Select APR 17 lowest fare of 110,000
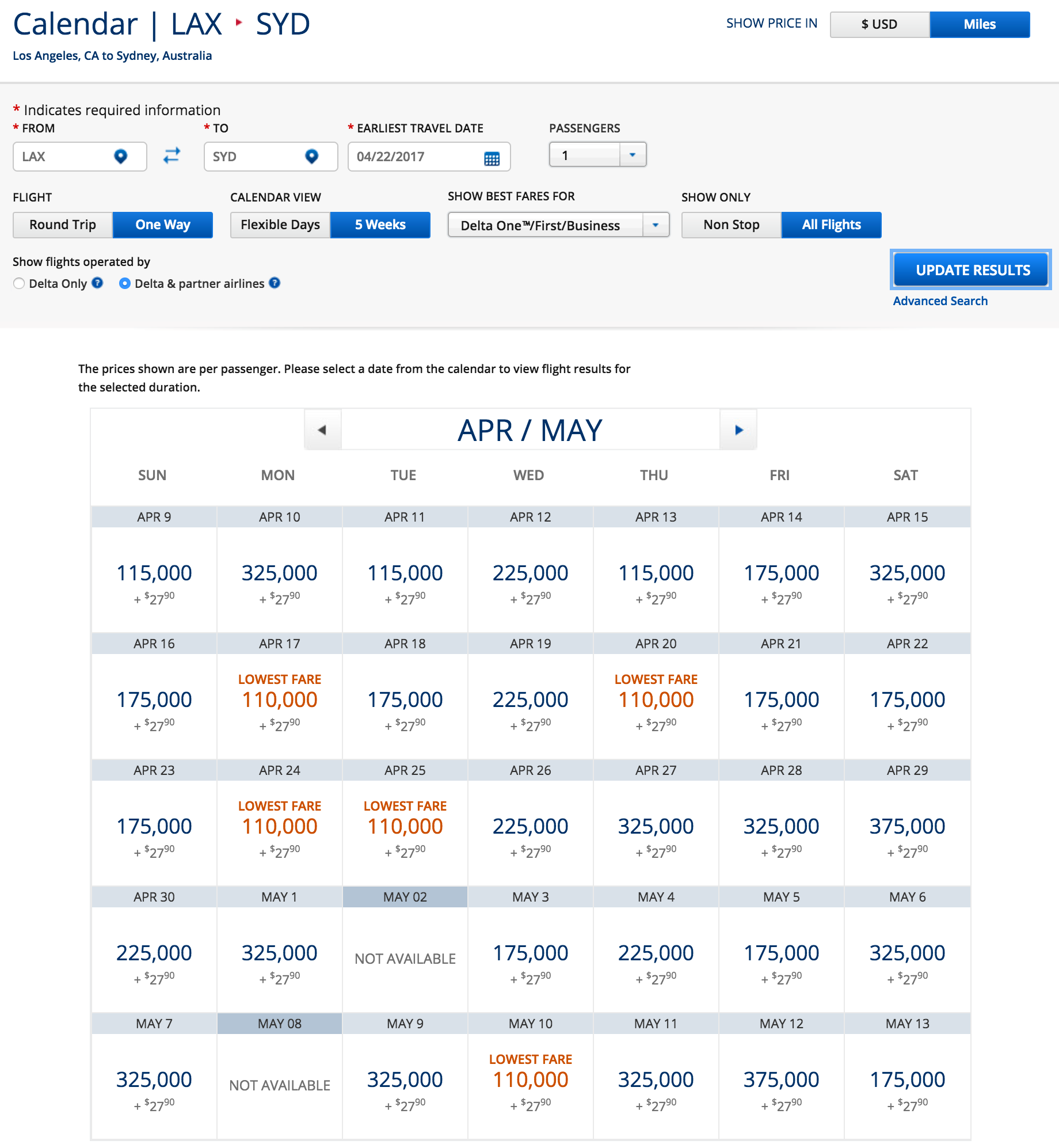 click(x=280, y=700)
